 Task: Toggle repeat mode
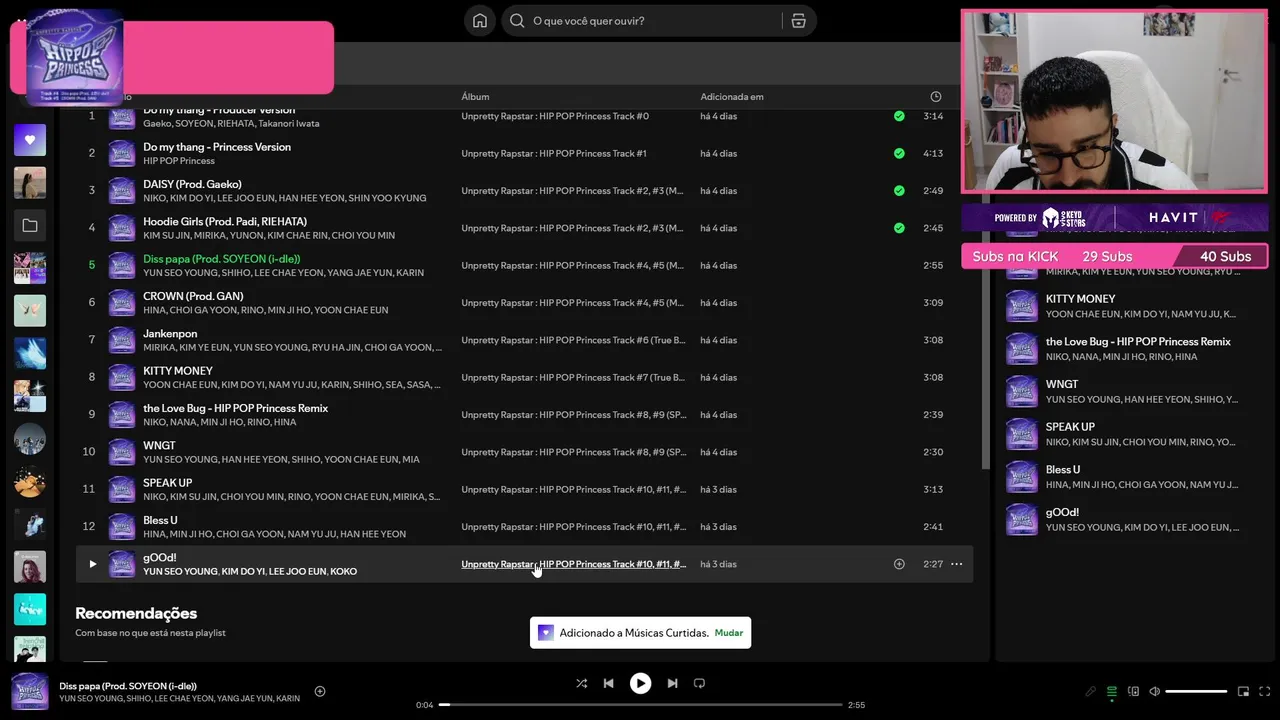699,683
